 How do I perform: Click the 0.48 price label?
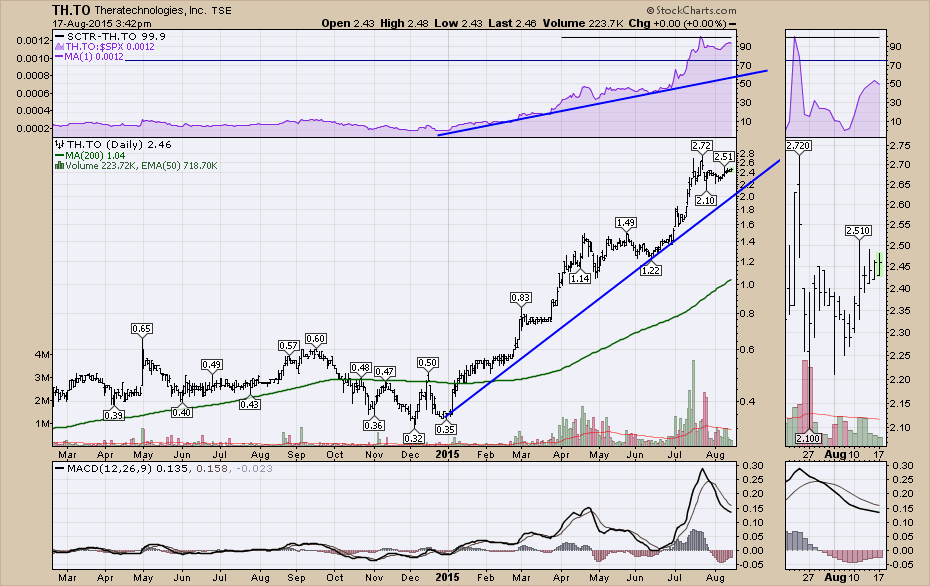tap(361, 368)
